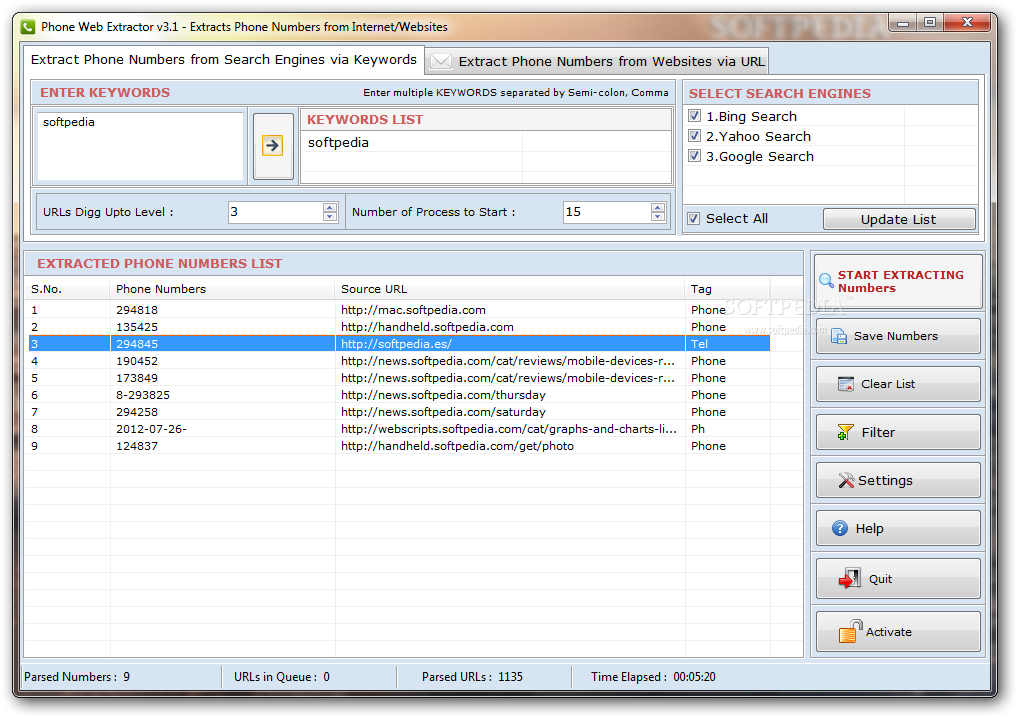The width and height of the screenshot is (1018, 718).
Task: Click Parsed Numbers 9 in status bar
Action: coord(77,676)
